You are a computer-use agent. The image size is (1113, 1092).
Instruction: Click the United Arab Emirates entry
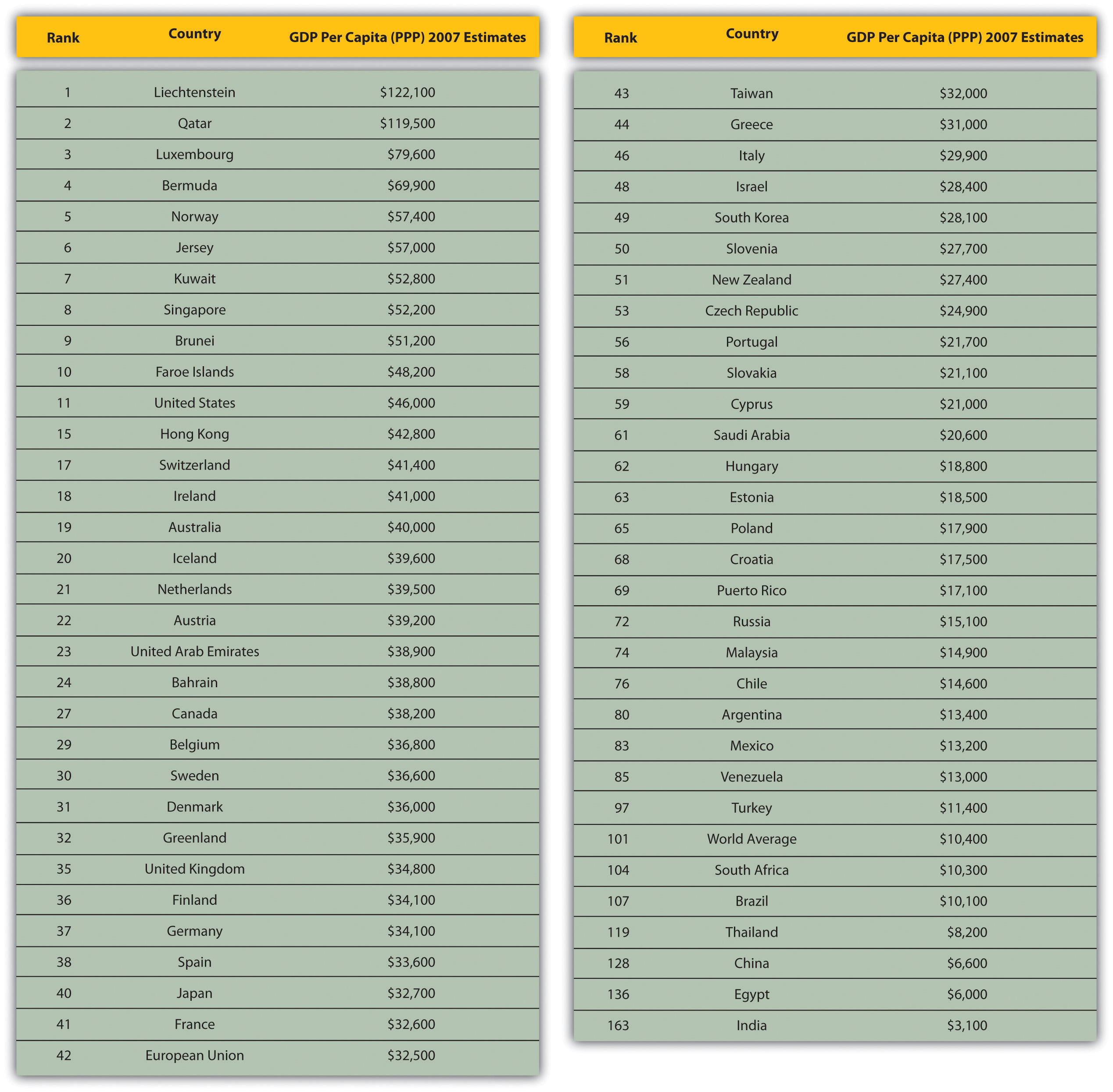click(x=194, y=652)
